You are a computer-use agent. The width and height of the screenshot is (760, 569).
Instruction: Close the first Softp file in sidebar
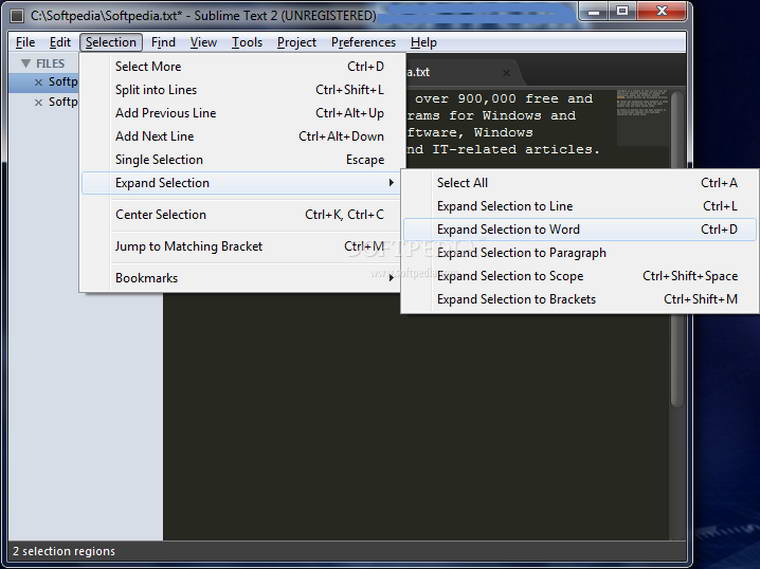coord(38,82)
